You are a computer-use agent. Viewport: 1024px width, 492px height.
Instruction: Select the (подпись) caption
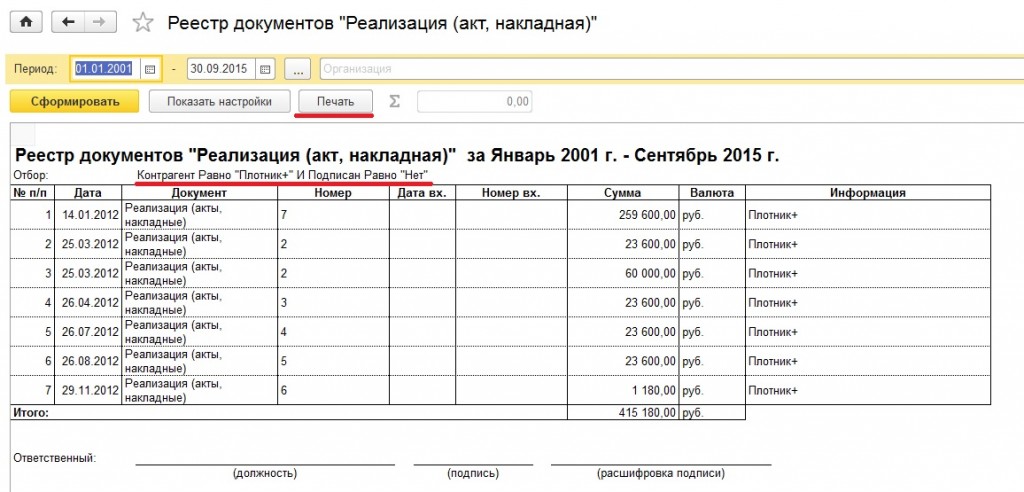[x=473, y=473]
